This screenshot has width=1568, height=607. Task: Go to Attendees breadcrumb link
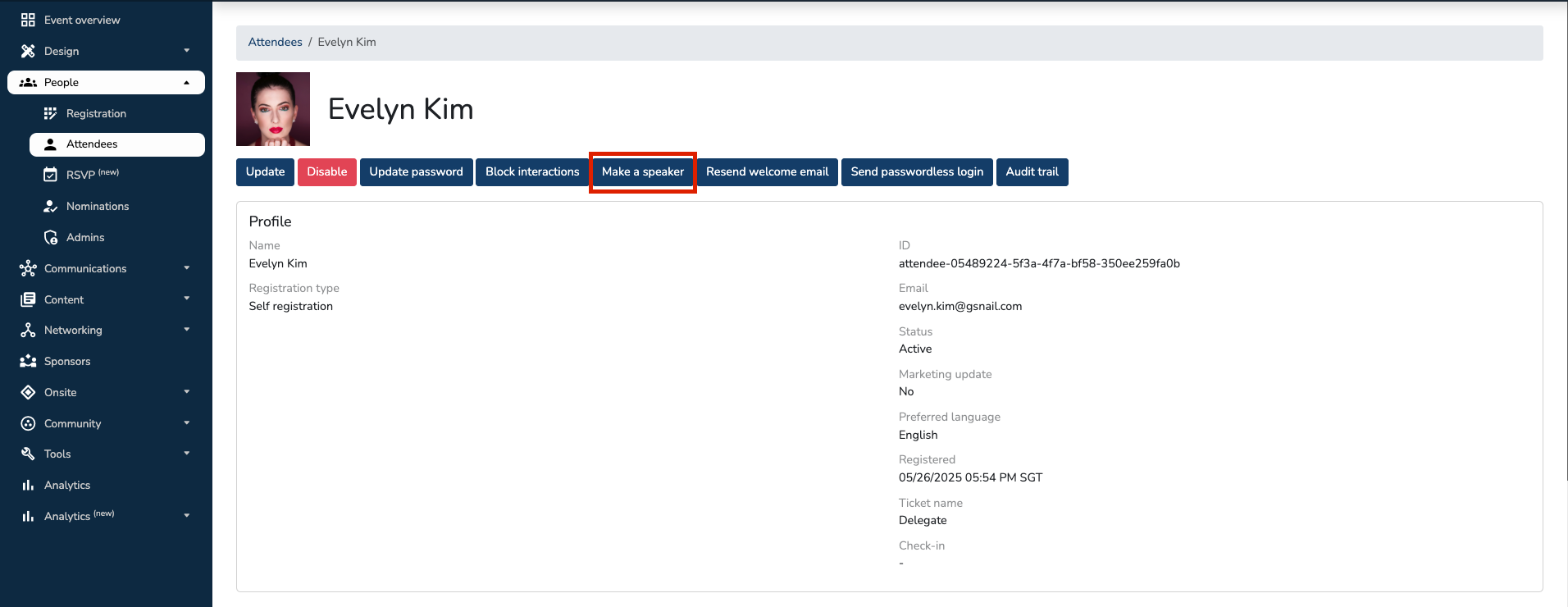pos(275,42)
